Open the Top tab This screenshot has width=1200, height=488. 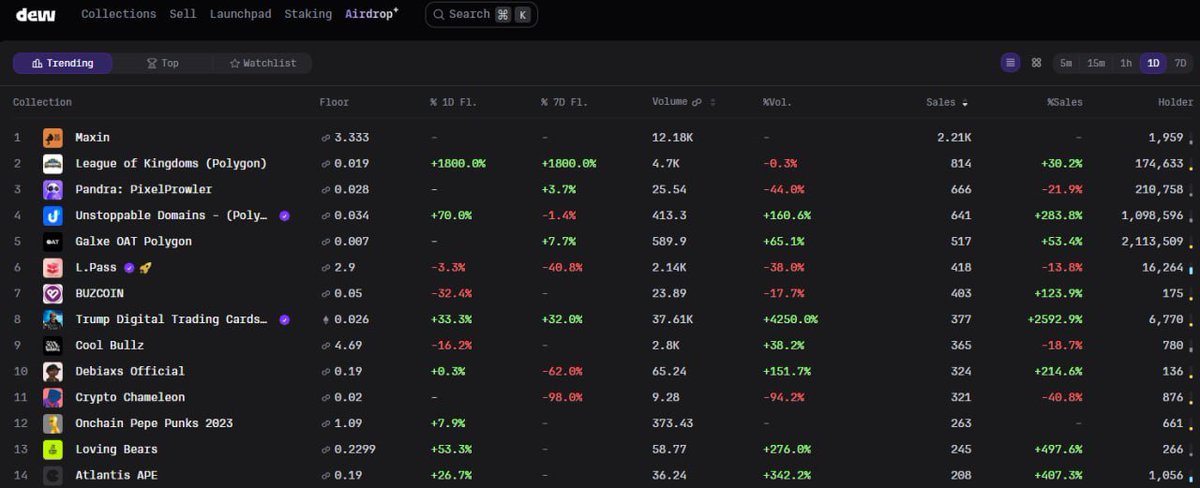[162, 63]
